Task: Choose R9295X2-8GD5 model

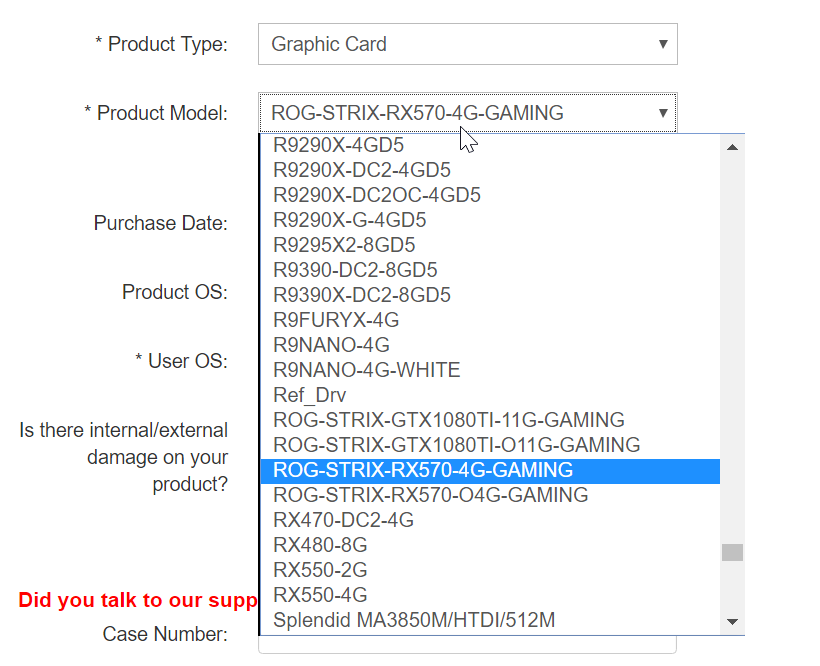Action: point(490,245)
